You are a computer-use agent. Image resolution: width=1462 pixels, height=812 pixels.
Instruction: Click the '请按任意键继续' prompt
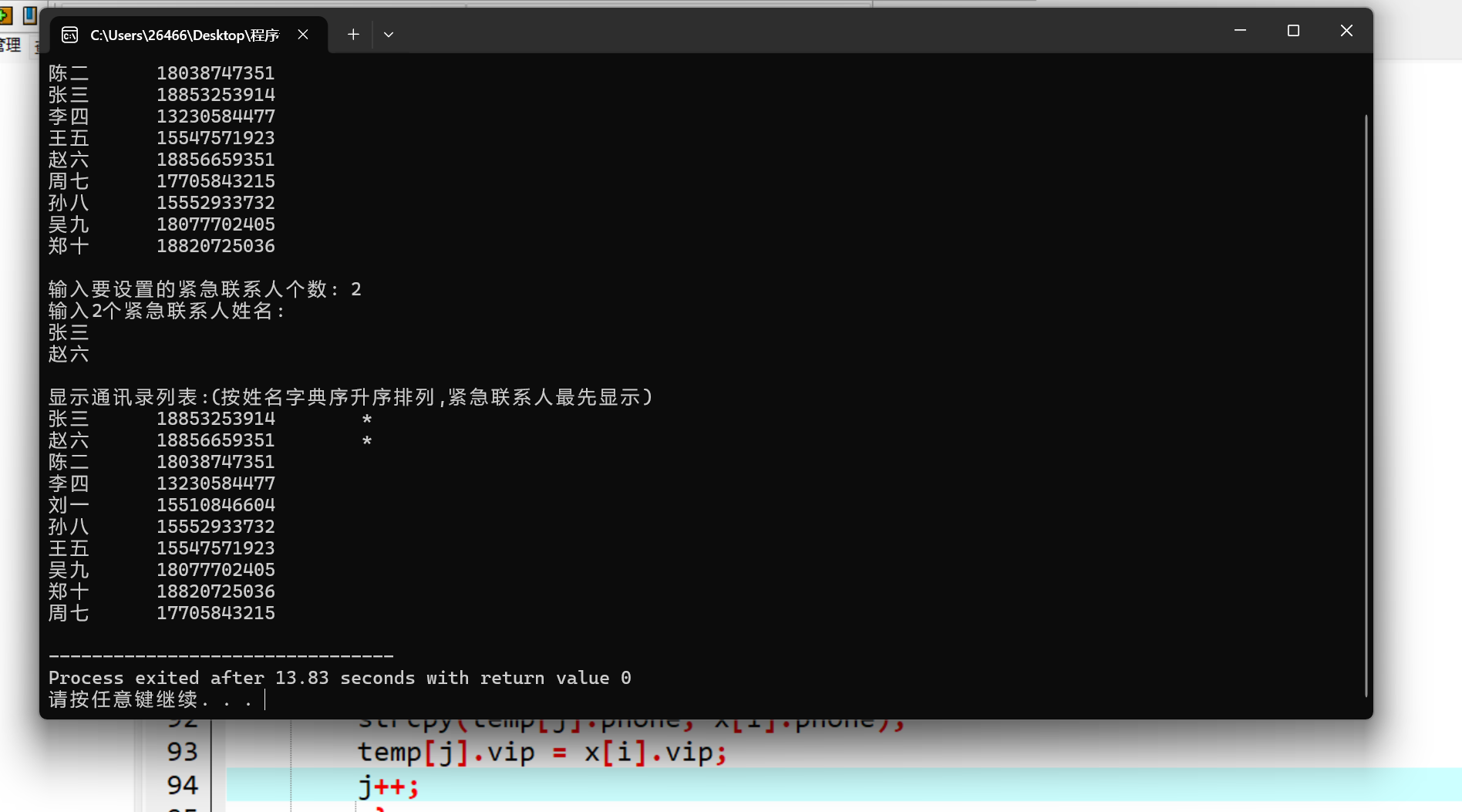point(150,699)
